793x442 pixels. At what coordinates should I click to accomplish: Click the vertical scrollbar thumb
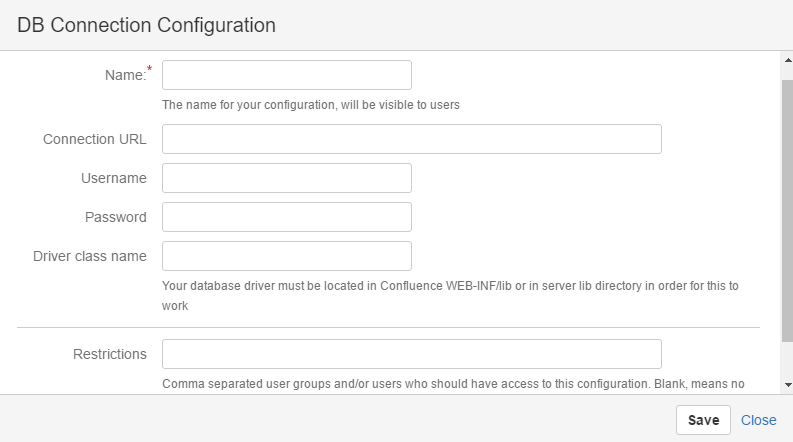(787, 210)
